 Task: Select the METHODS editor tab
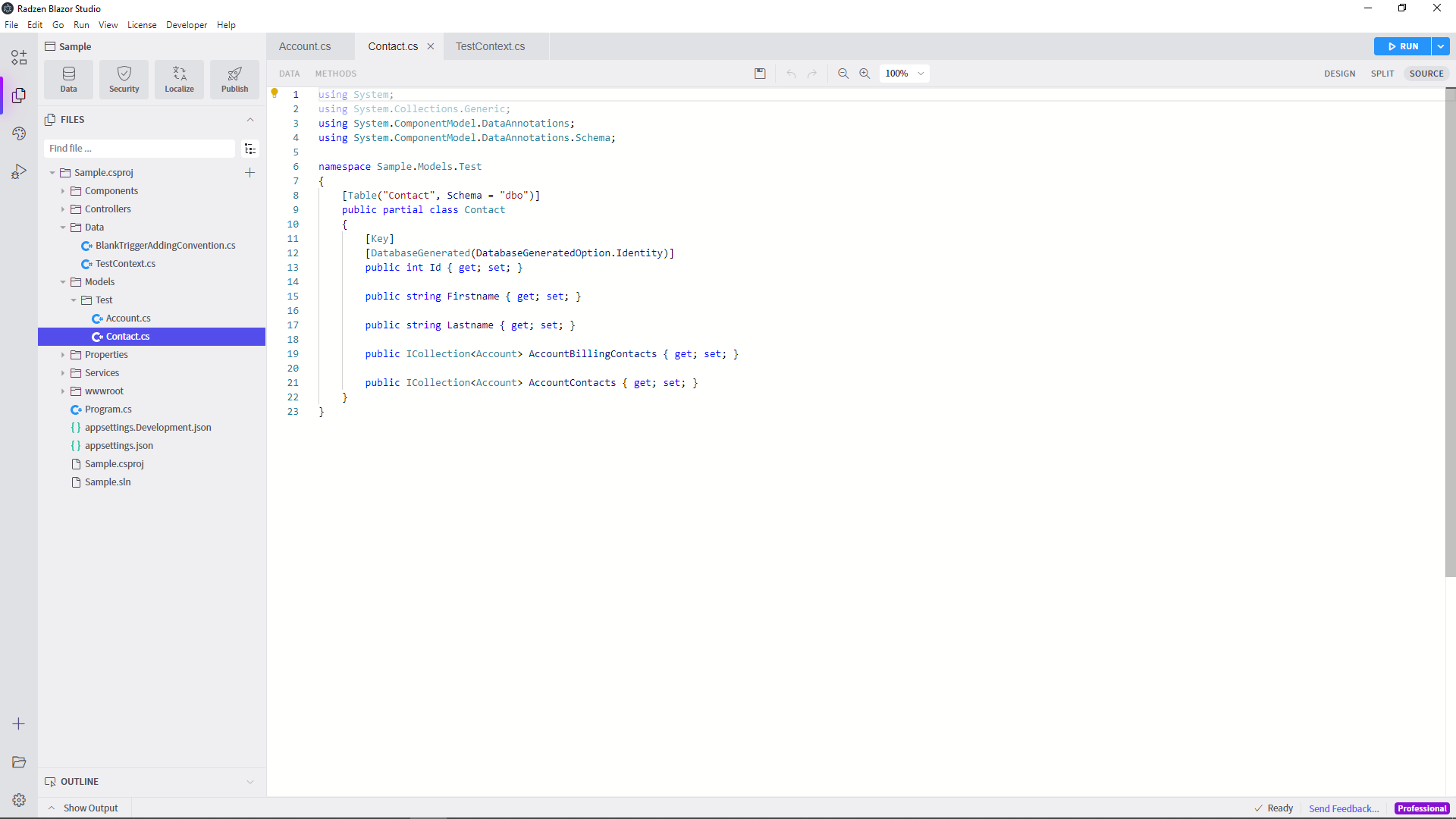click(x=336, y=74)
